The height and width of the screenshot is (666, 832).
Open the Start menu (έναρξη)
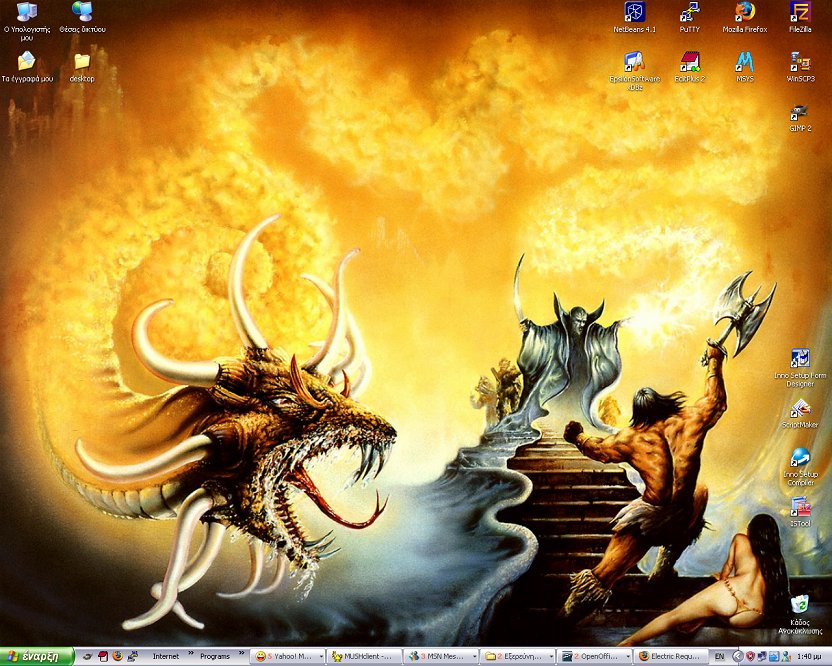click(37, 656)
